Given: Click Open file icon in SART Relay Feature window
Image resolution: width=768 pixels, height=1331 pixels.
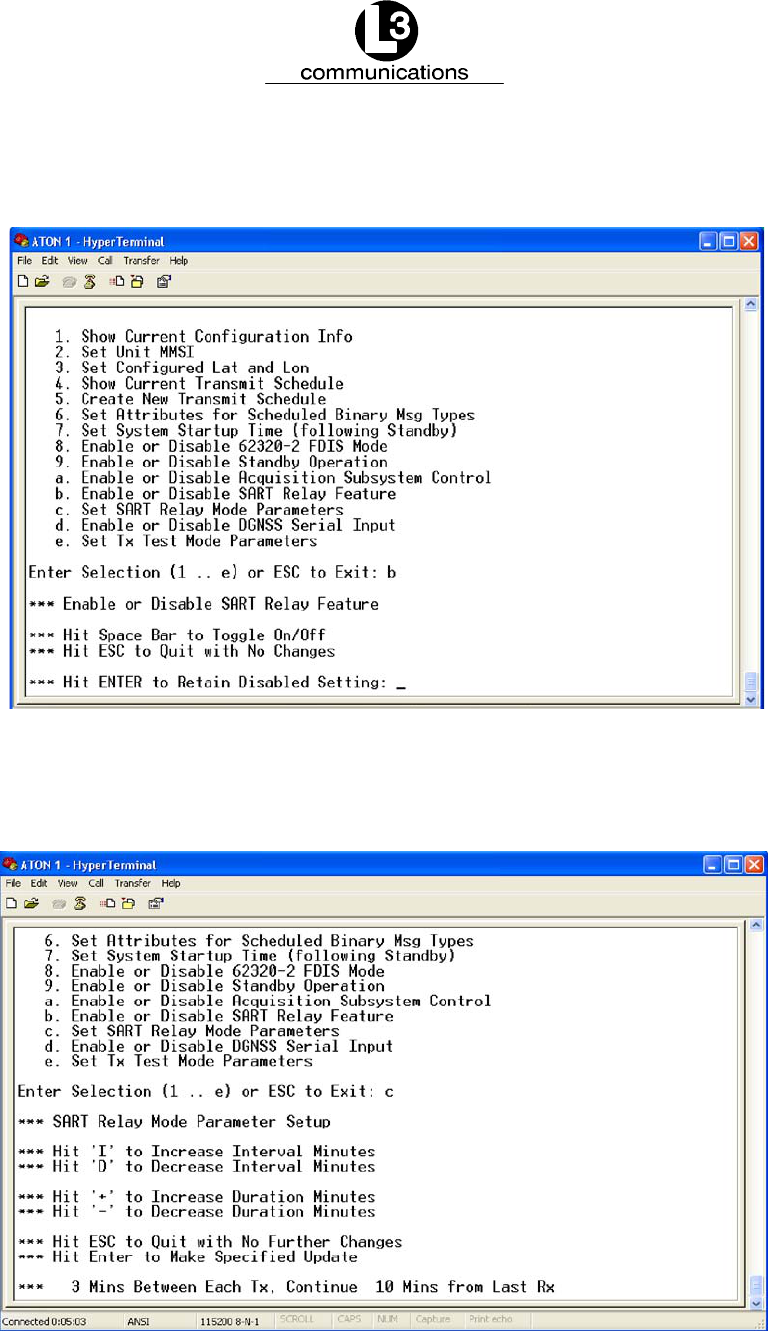Looking at the screenshot, I should [x=43, y=281].
